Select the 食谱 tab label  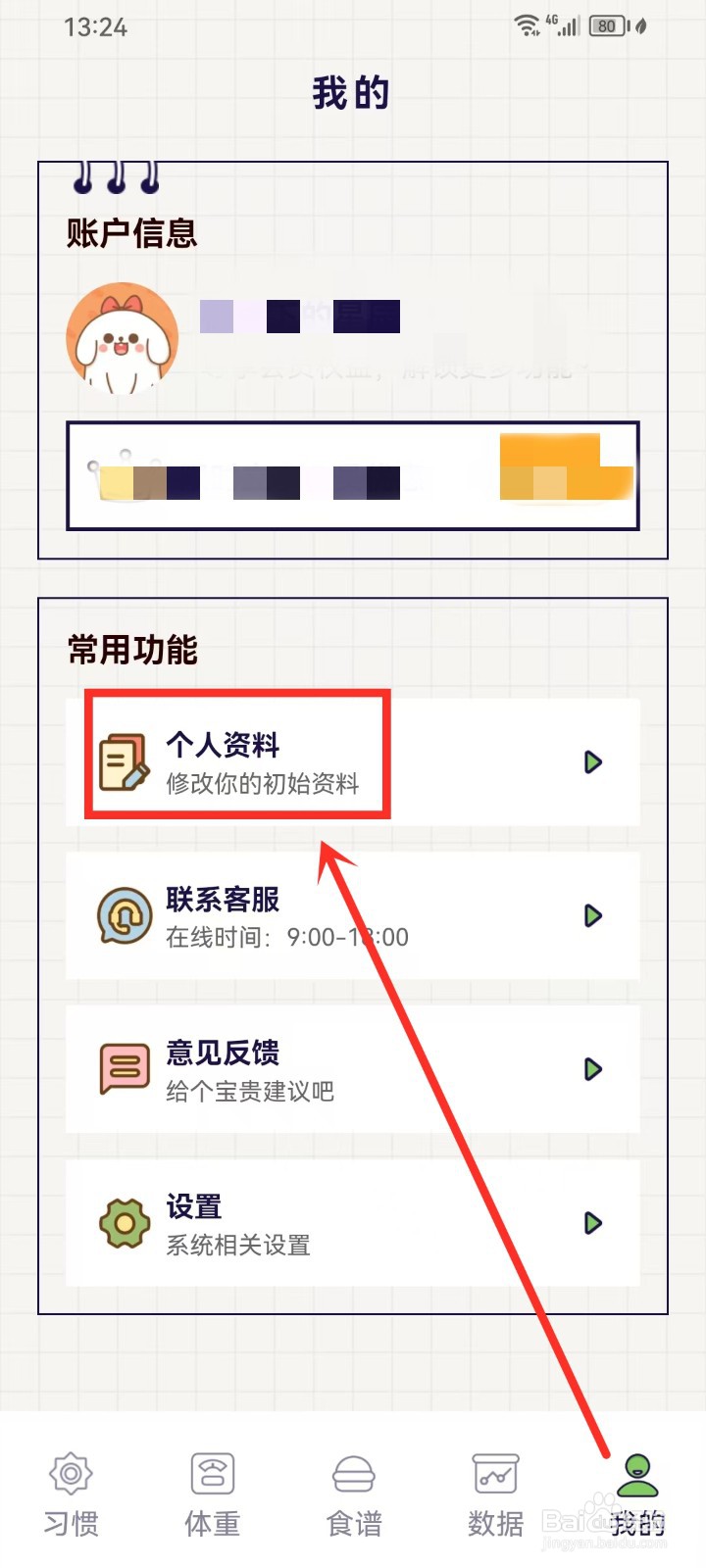354,1523
